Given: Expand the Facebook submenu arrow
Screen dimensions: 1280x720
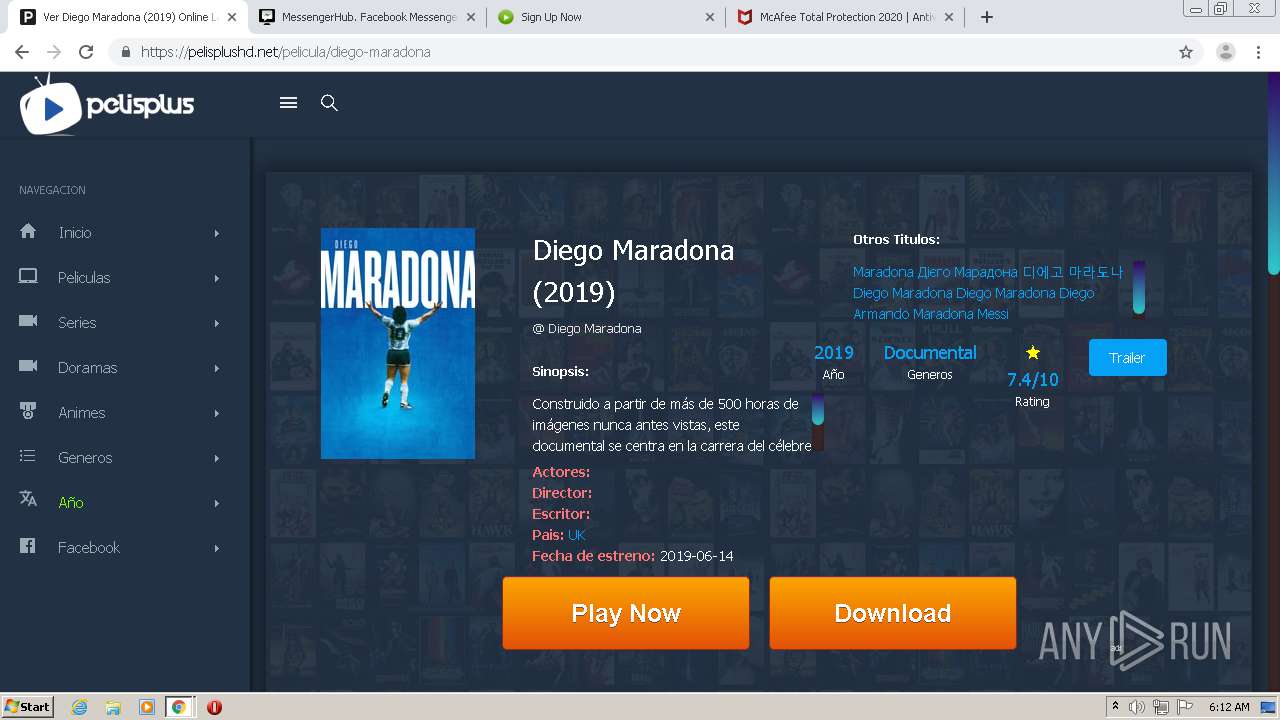Looking at the screenshot, I should coord(216,548).
